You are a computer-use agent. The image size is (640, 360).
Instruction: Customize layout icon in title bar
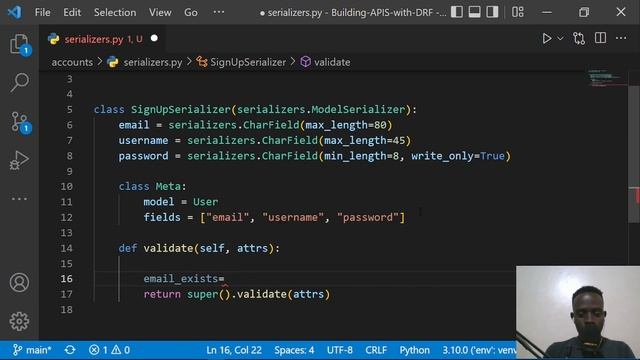pos(518,12)
